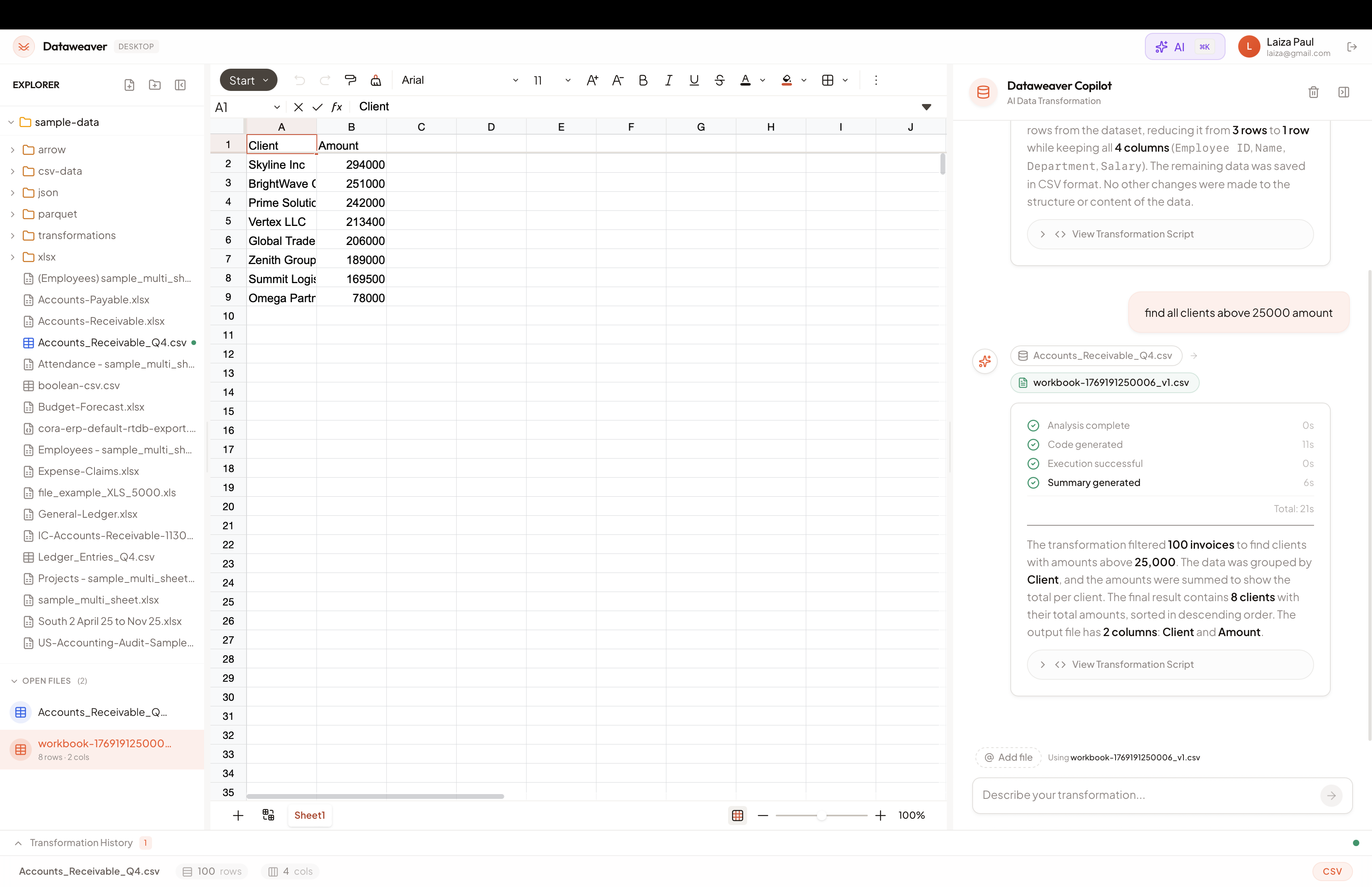1372x887 pixels.
Task: Delete the Copilot conversation
Action: [1313, 92]
